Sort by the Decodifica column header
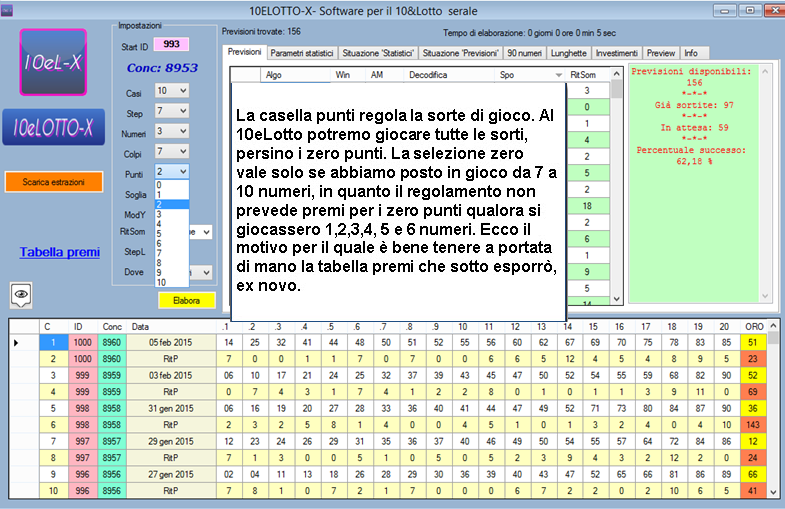The height and width of the screenshot is (509, 785). 448,75
